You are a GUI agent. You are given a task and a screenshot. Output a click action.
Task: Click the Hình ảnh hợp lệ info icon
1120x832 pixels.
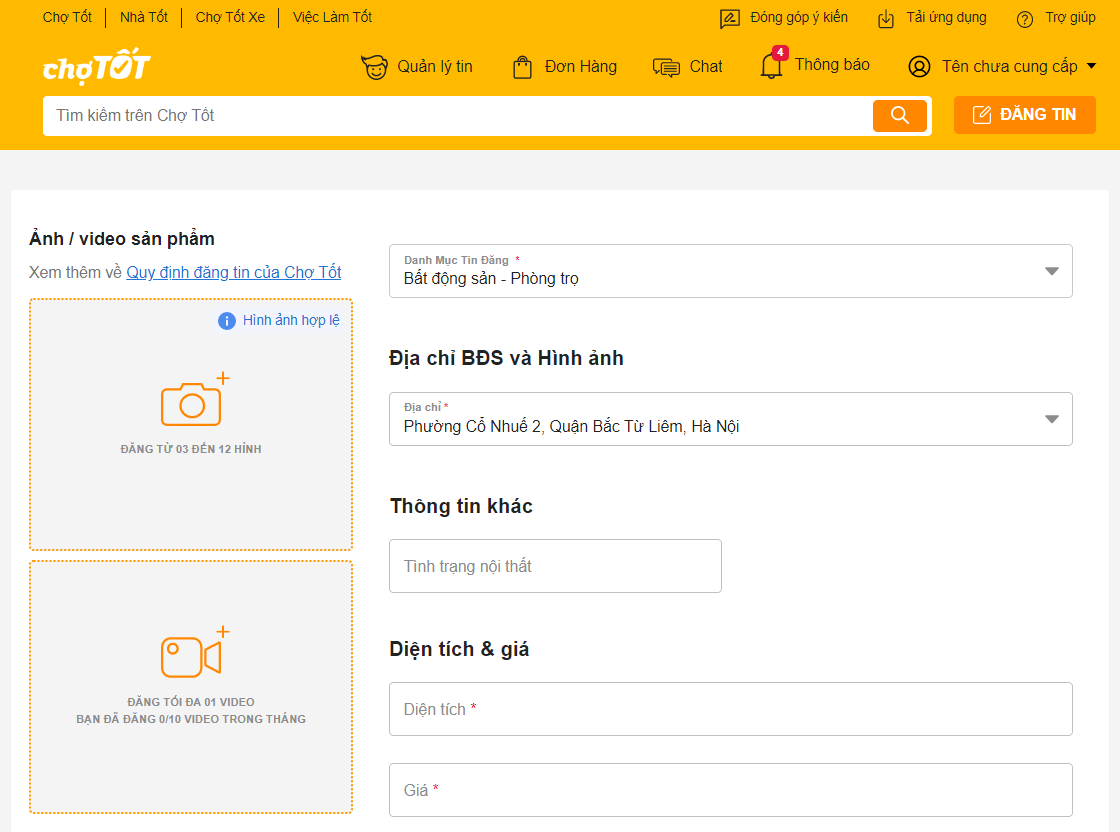point(227,321)
